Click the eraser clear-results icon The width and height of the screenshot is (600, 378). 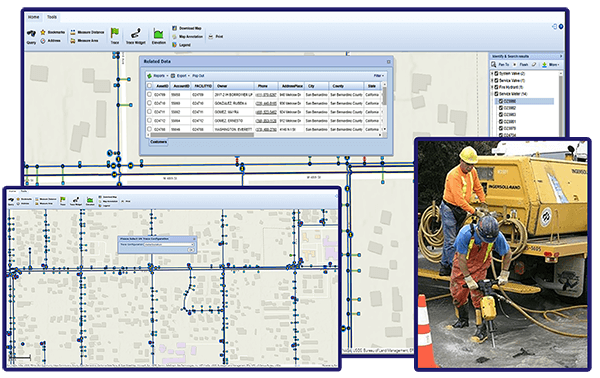(x=534, y=65)
